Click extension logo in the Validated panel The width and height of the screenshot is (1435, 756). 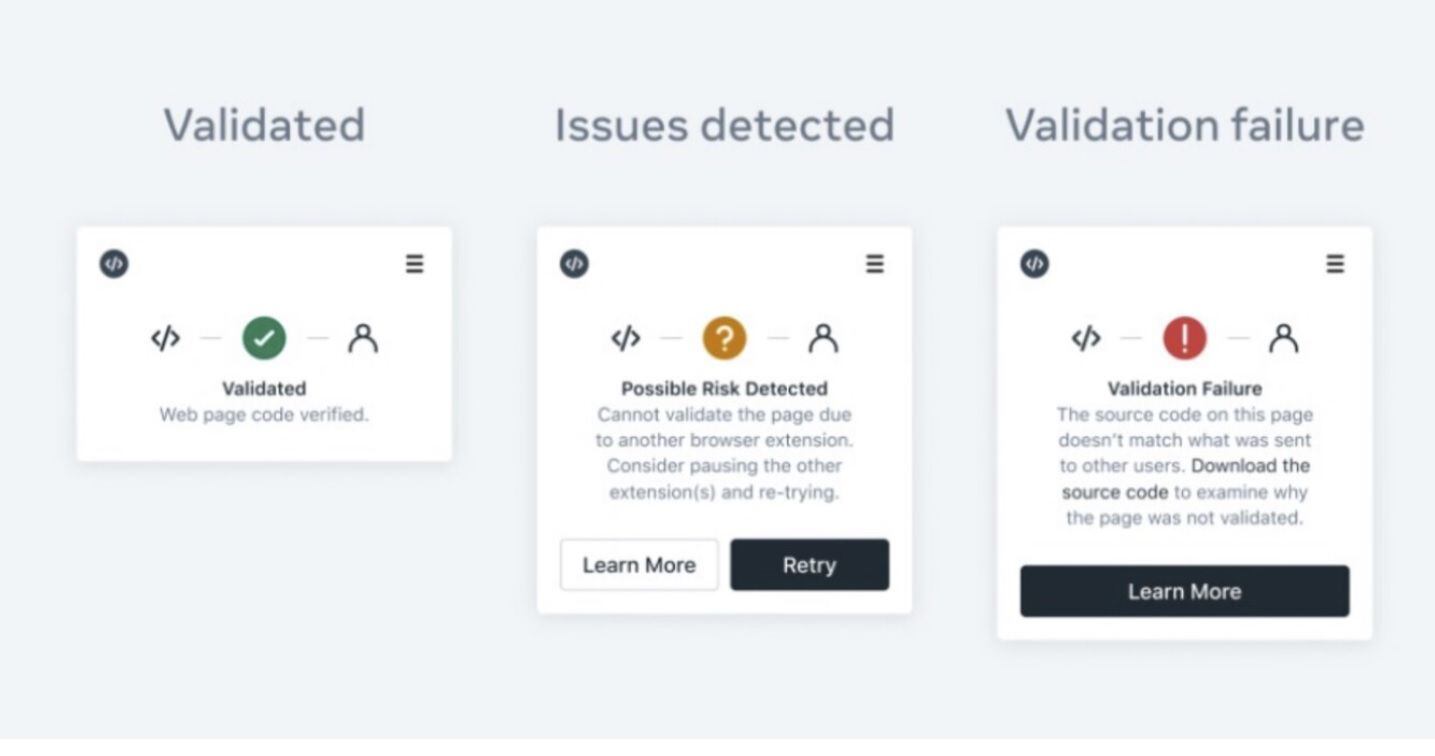114,264
